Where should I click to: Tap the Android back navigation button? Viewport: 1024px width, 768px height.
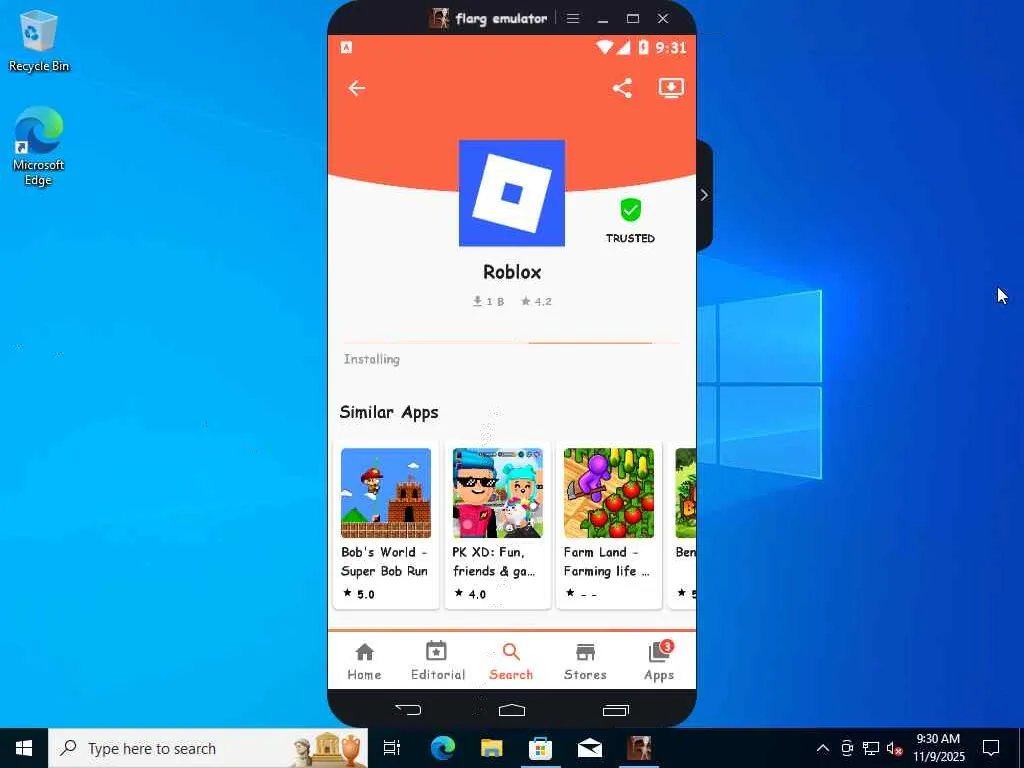[409, 709]
